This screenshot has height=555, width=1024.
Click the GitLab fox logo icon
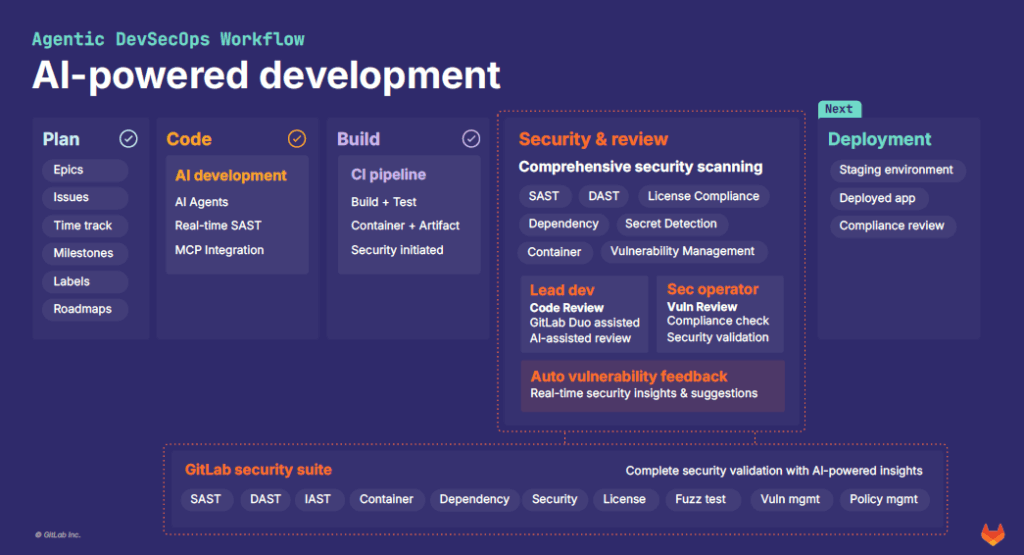pyautogui.click(x=992, y=533)
